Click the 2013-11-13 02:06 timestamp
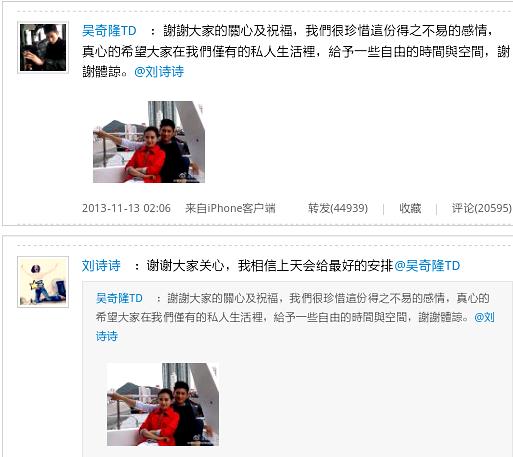This screenshot has width=513, height=457. click(126, 208)
